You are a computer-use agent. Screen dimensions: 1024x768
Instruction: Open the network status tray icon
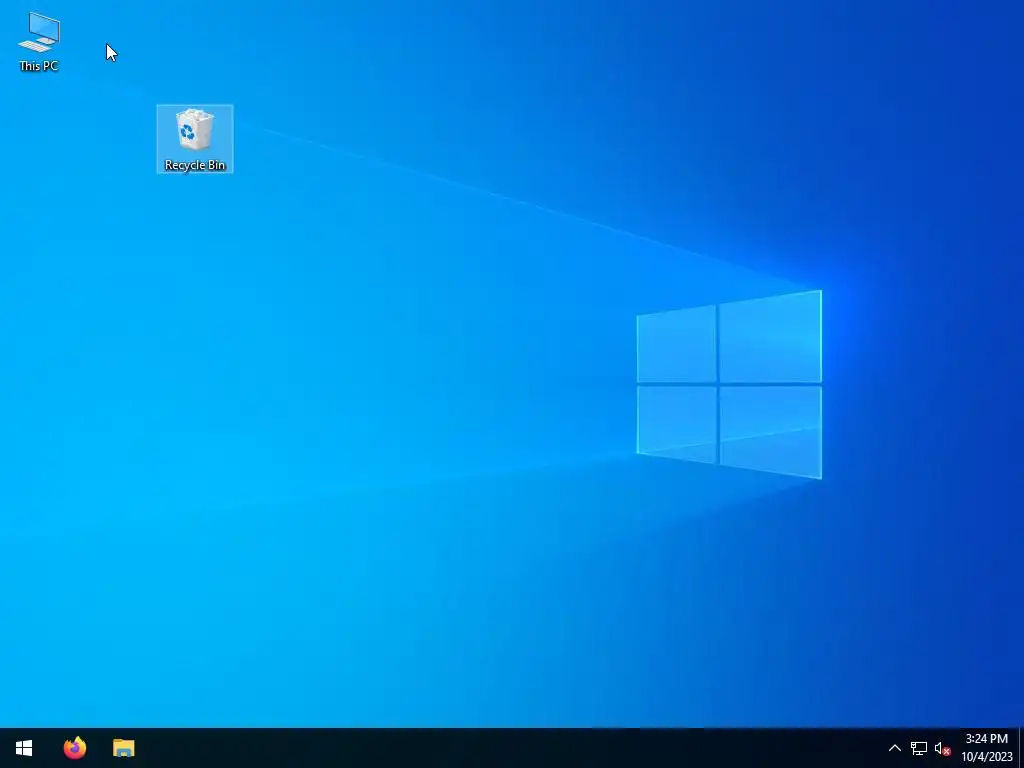[919, 748]
